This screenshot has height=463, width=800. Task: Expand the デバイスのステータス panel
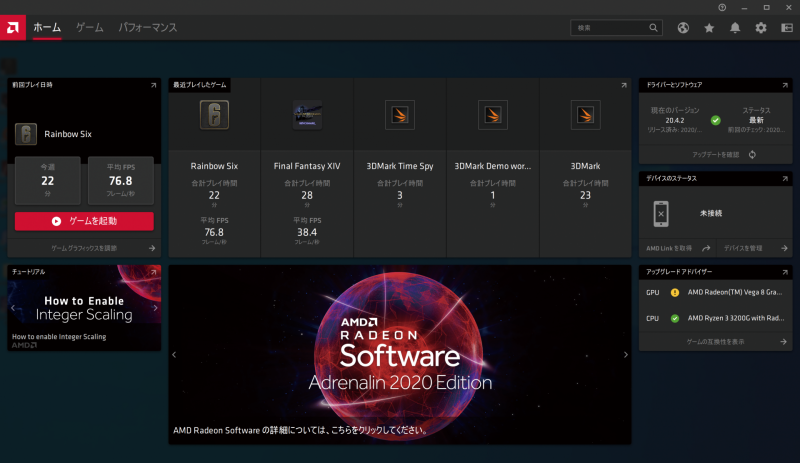[x=785, y=179]
